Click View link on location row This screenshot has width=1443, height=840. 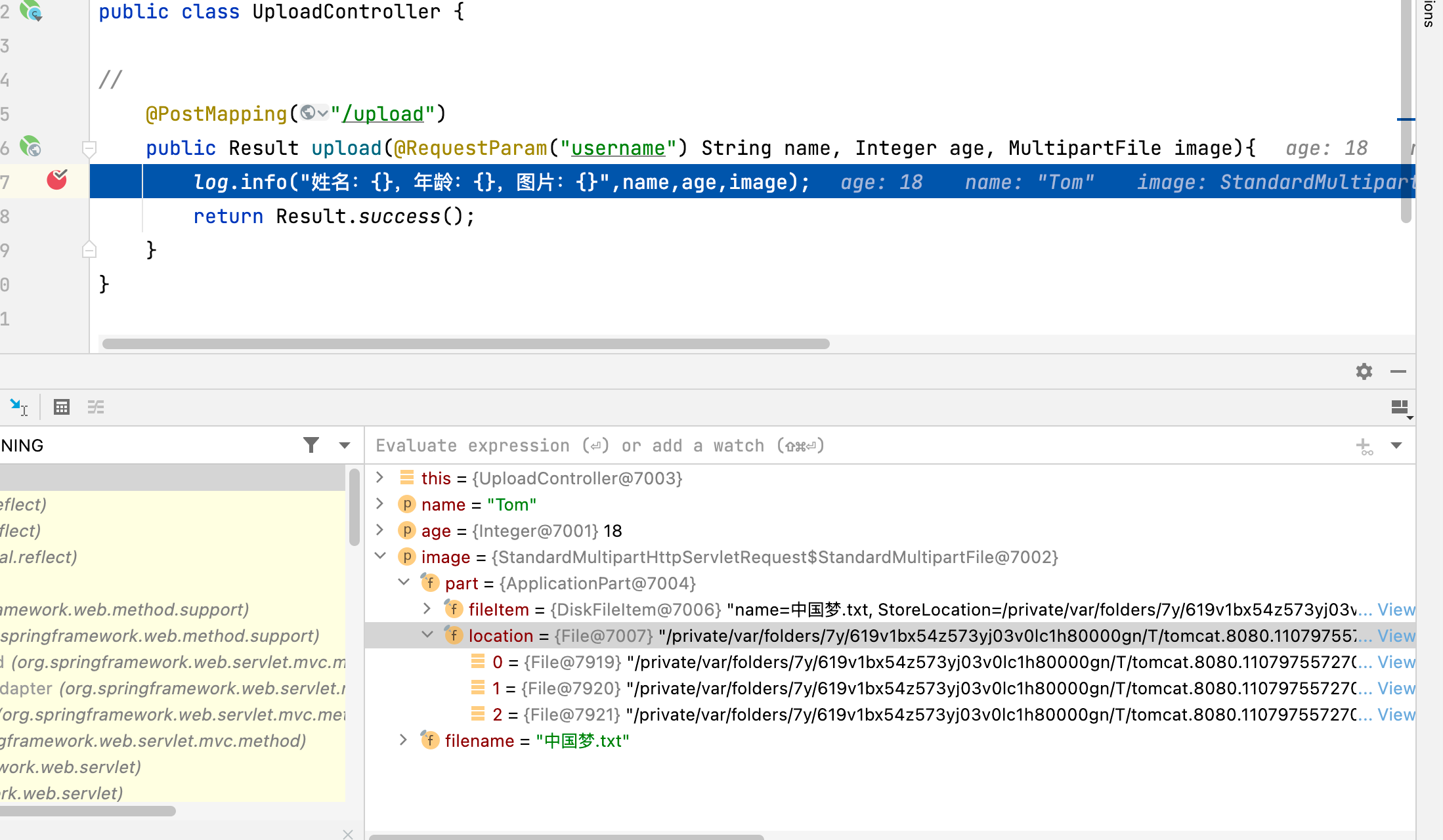coord(1396,636)
